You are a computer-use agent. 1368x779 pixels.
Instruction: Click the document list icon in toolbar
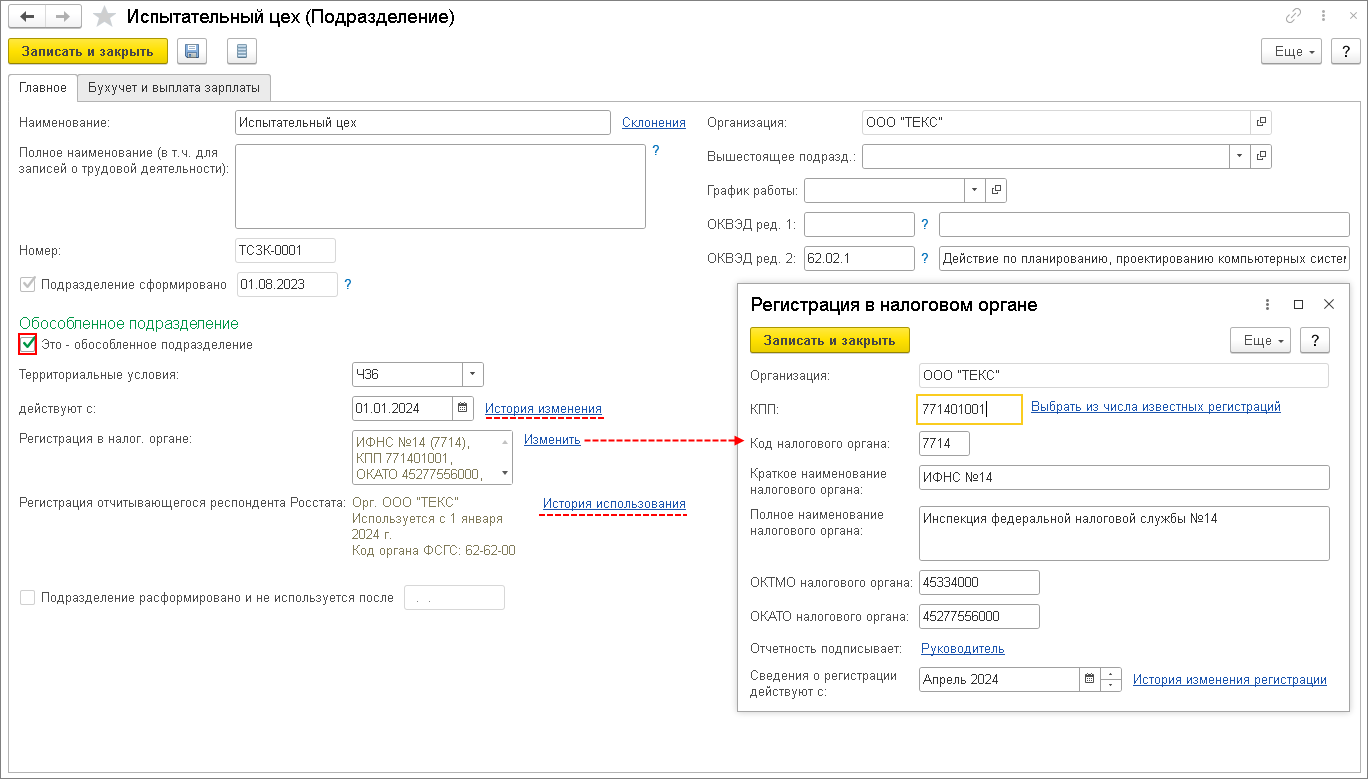(242, 51)
